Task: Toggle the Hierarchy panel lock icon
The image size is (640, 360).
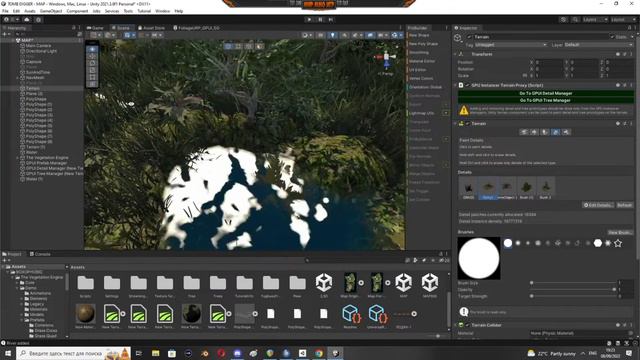Action: click(x=74, y=28)
